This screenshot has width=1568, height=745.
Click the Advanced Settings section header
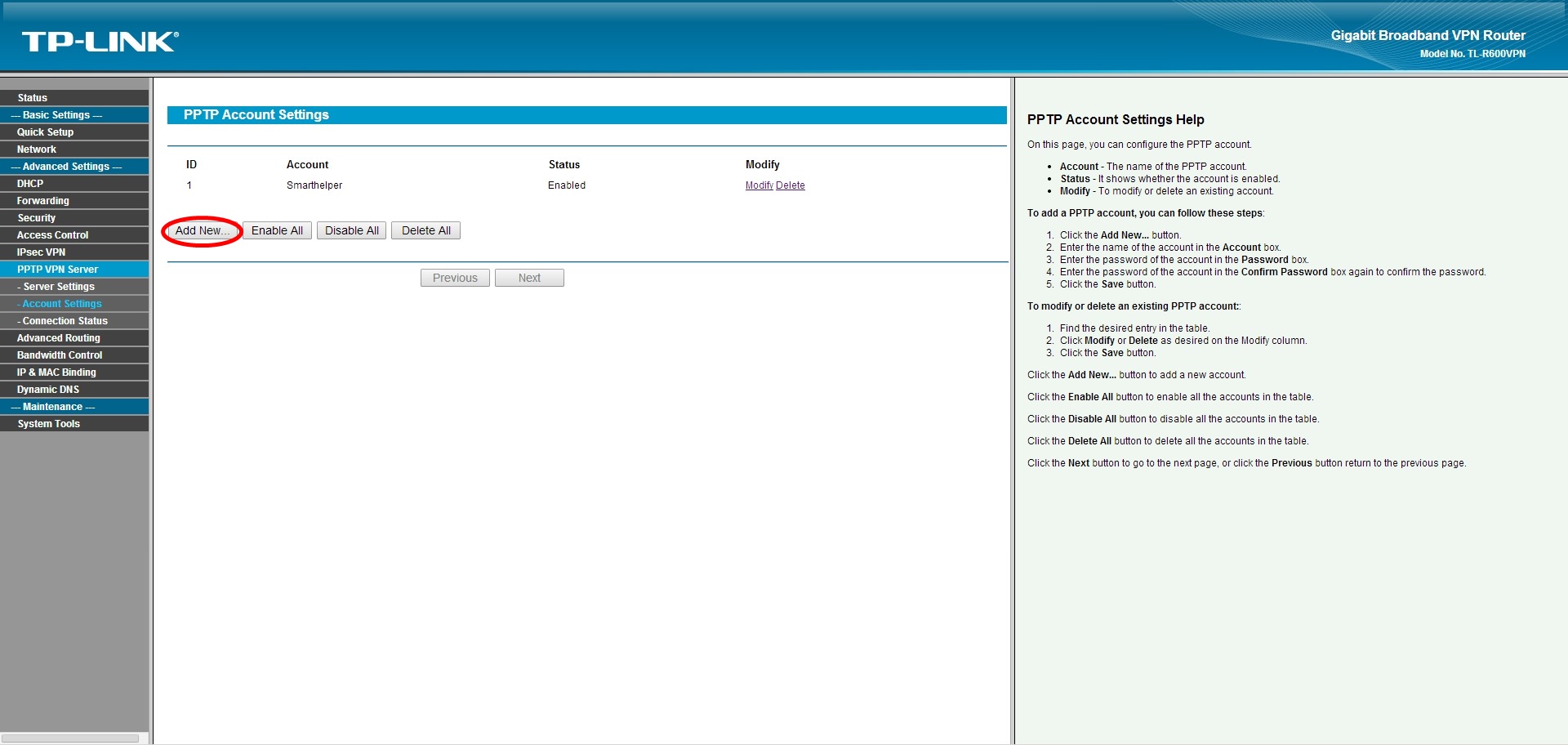(x=74, y=166)
